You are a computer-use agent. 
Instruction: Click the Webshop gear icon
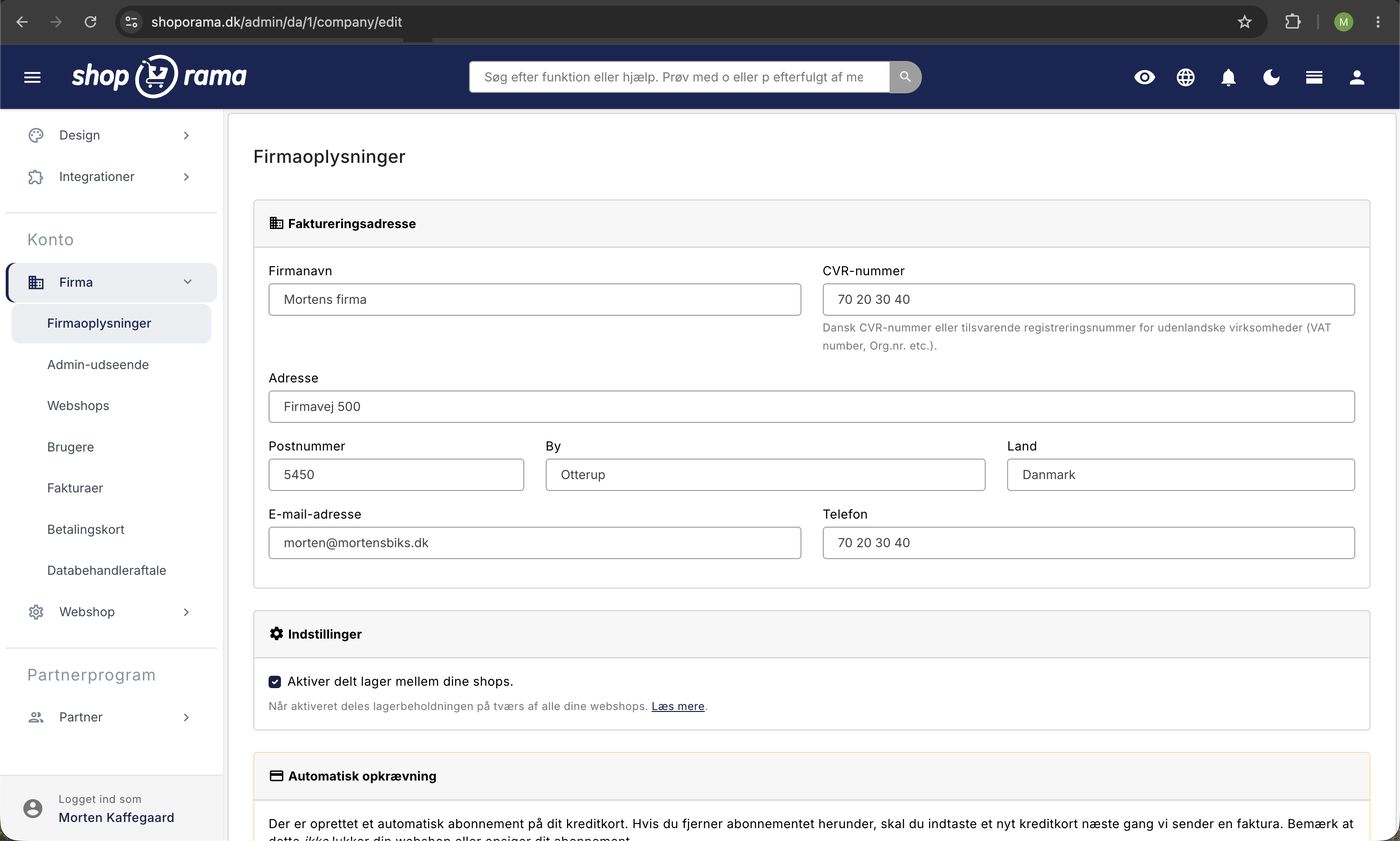pos(36,612)
